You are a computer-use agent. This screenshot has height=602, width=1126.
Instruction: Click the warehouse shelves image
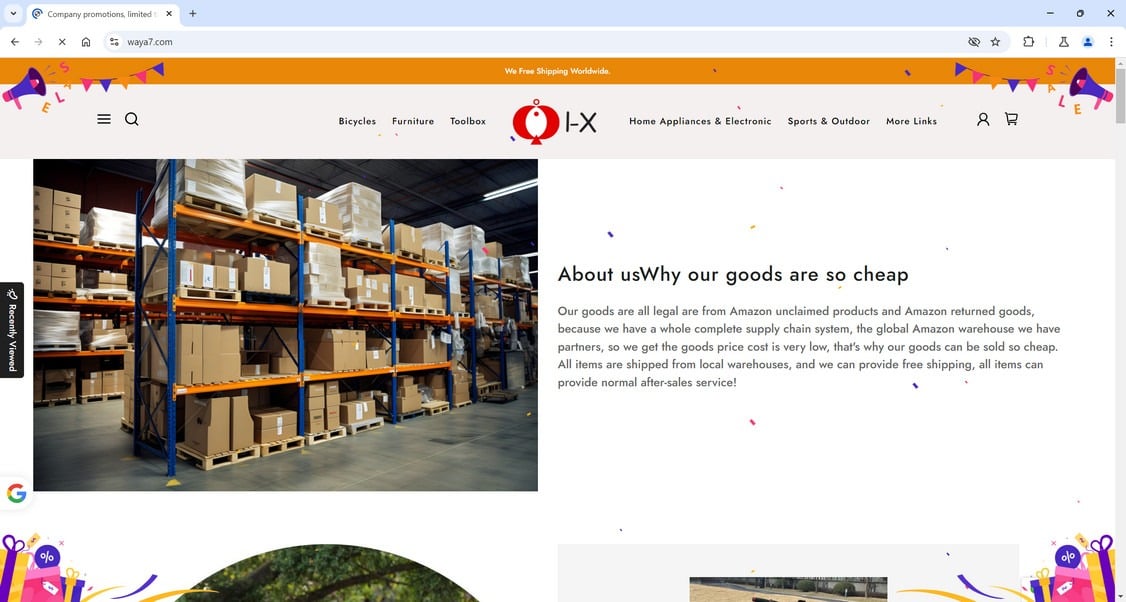coord(285,325)
